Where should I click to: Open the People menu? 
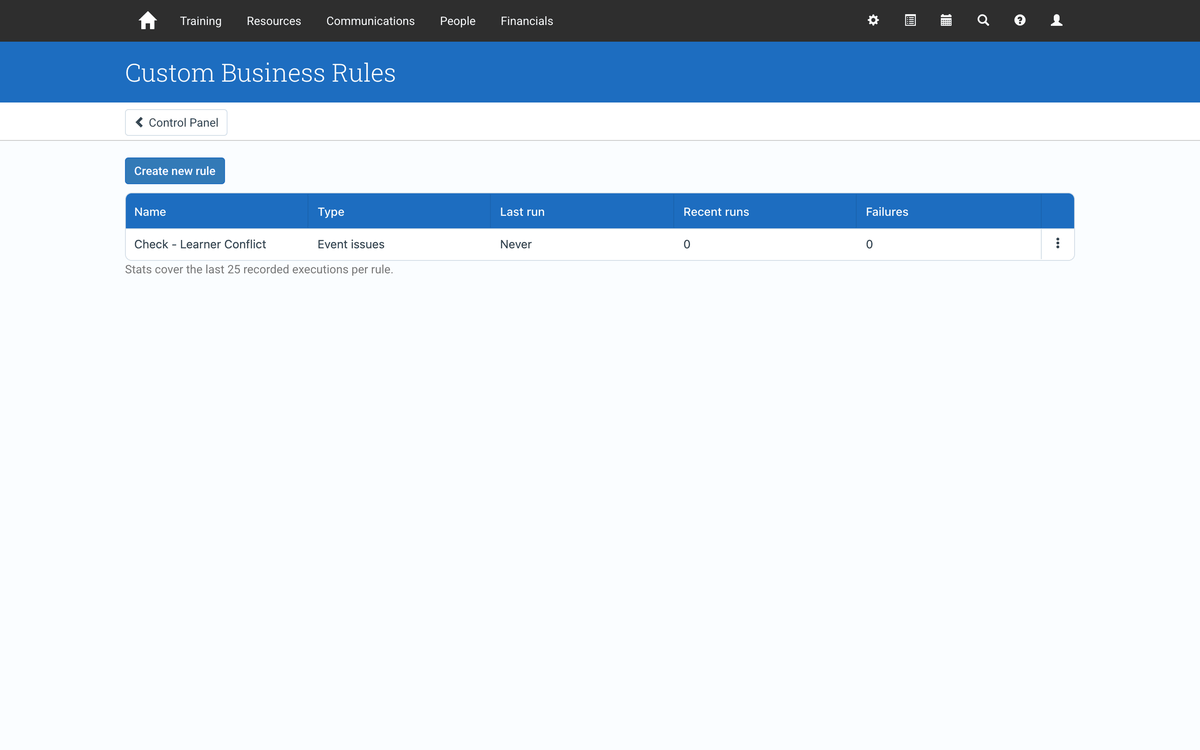coord(458,21)
